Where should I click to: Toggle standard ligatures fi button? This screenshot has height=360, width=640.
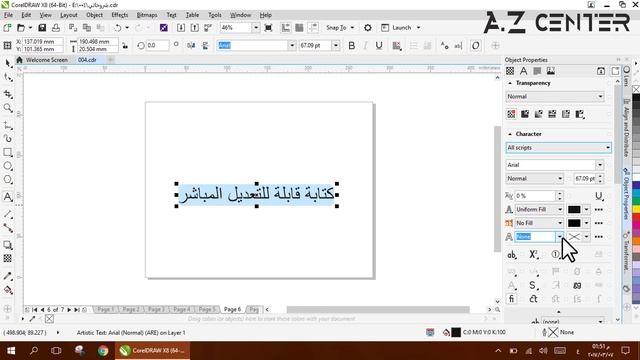coord(511,299)
